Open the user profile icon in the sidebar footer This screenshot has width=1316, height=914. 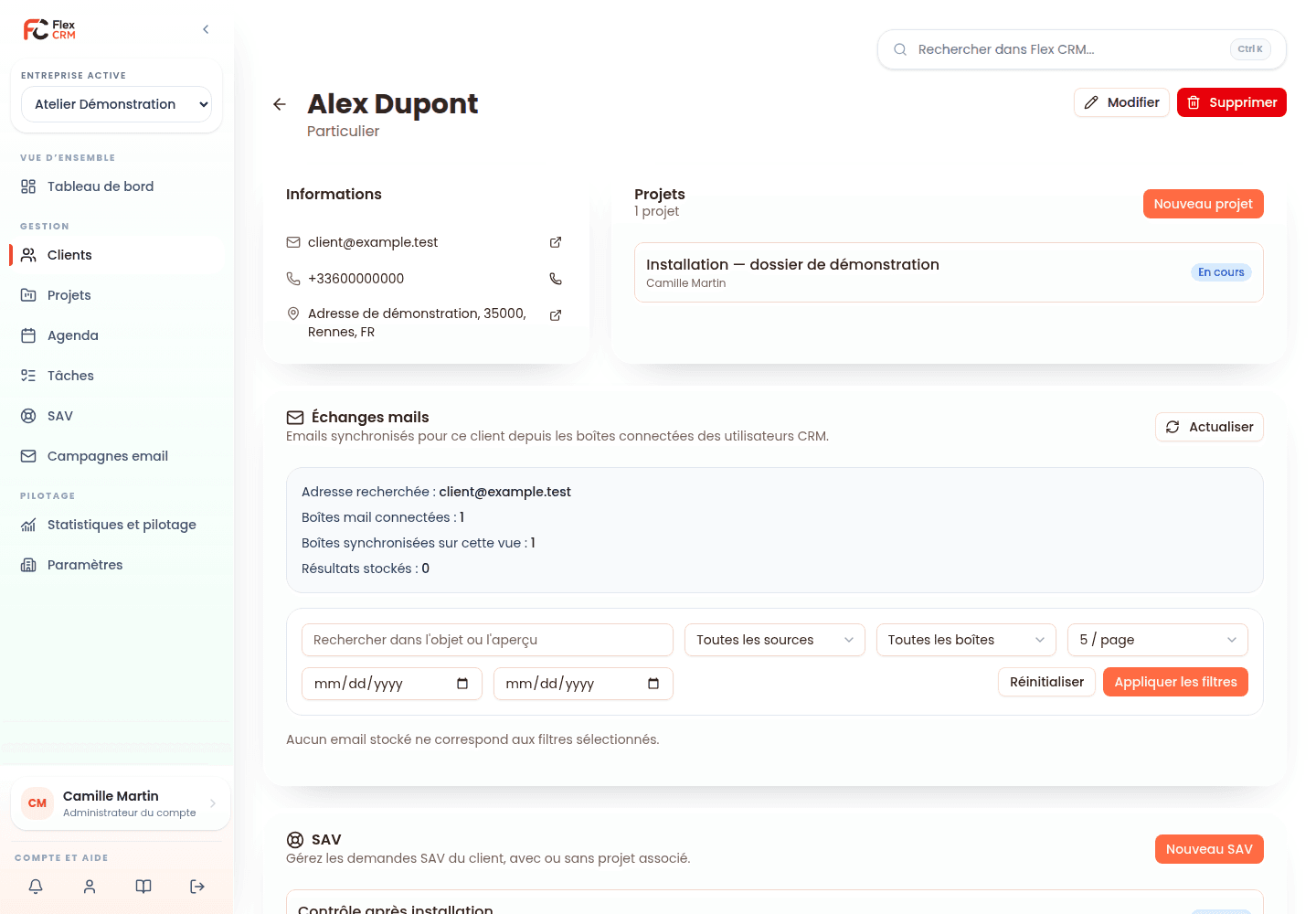(90, 887)
